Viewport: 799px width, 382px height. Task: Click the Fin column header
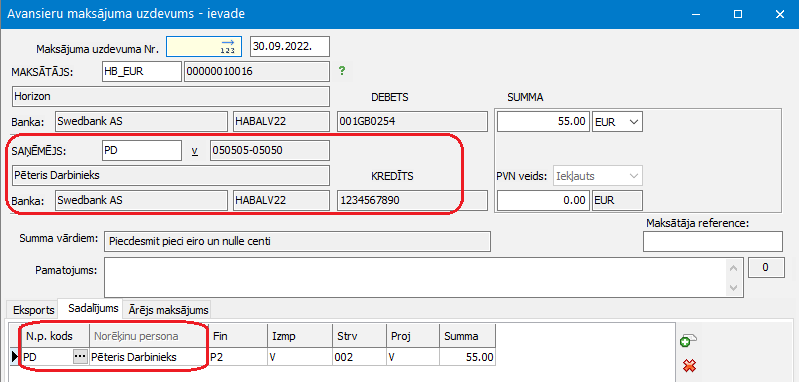(x=238, y=336)
